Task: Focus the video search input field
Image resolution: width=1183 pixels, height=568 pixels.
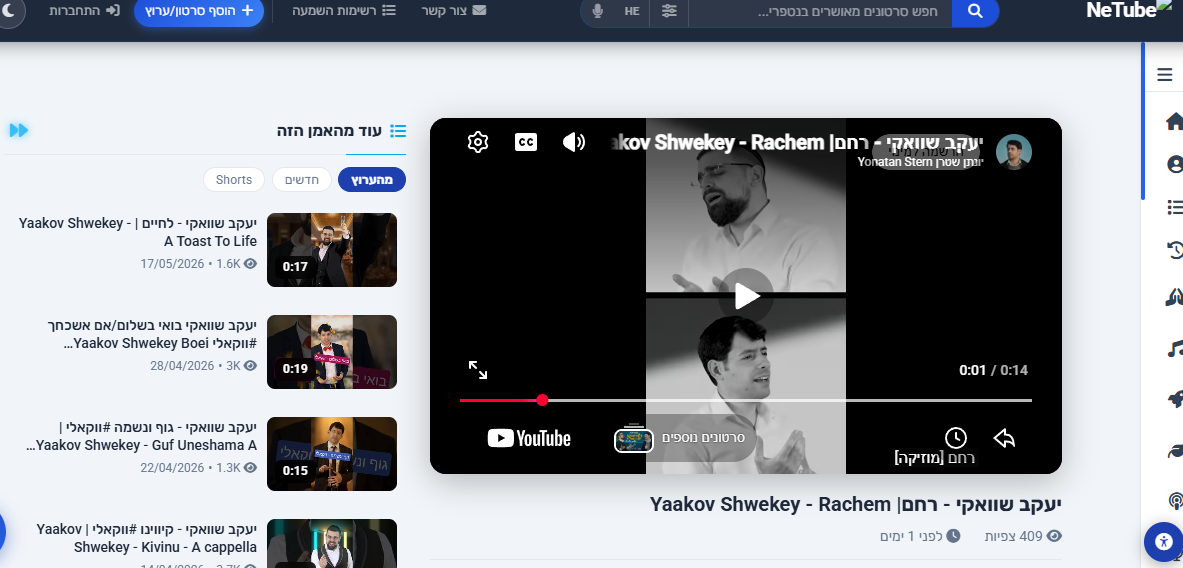Action: tap(820, 11)
